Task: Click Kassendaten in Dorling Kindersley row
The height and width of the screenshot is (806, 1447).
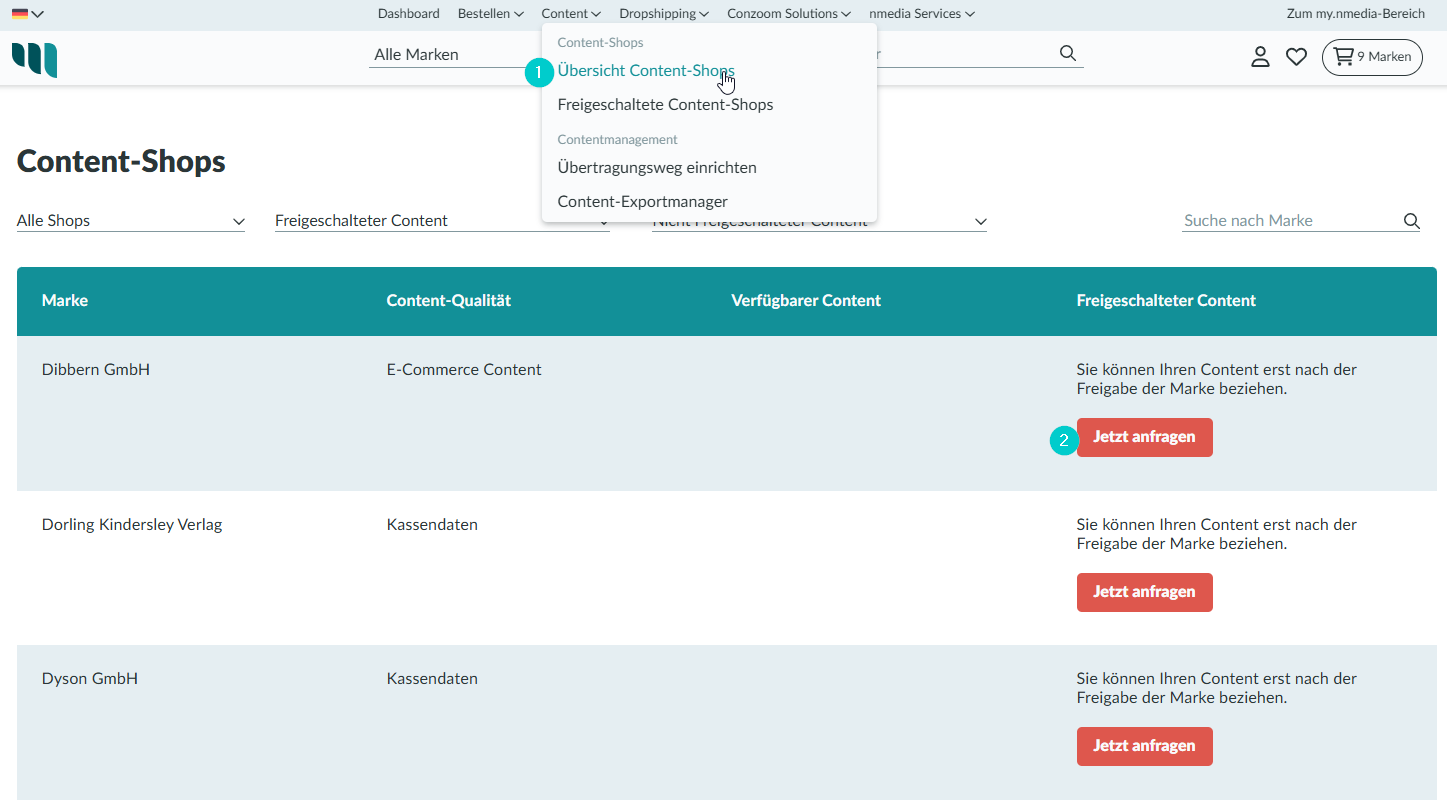Action: [x=432, y=524]
